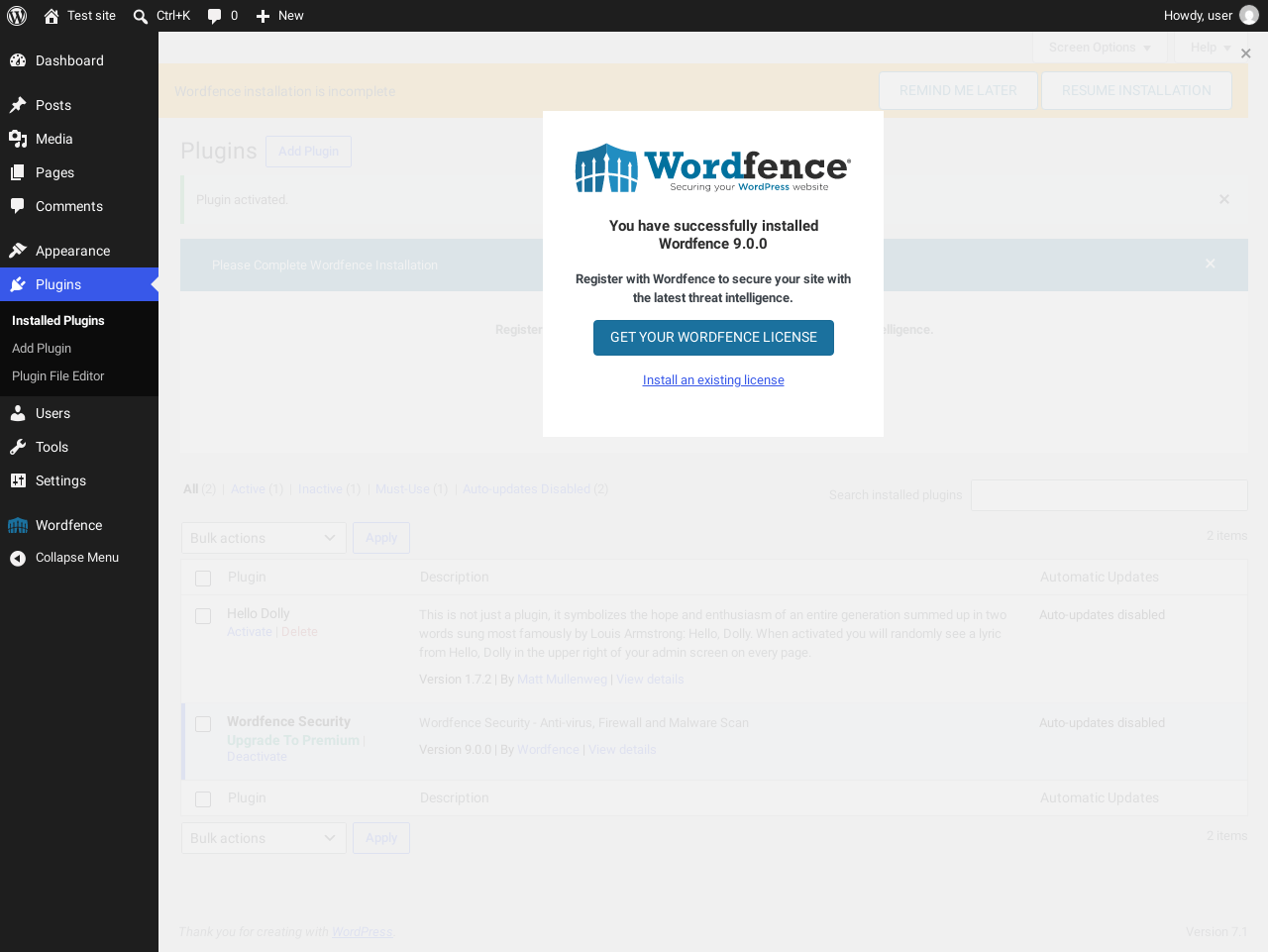Filter plugins by Active (1)
Image resolution: width=1268 pixels, height=952 pixels.
pyautogui.click(x=257, y=489)
